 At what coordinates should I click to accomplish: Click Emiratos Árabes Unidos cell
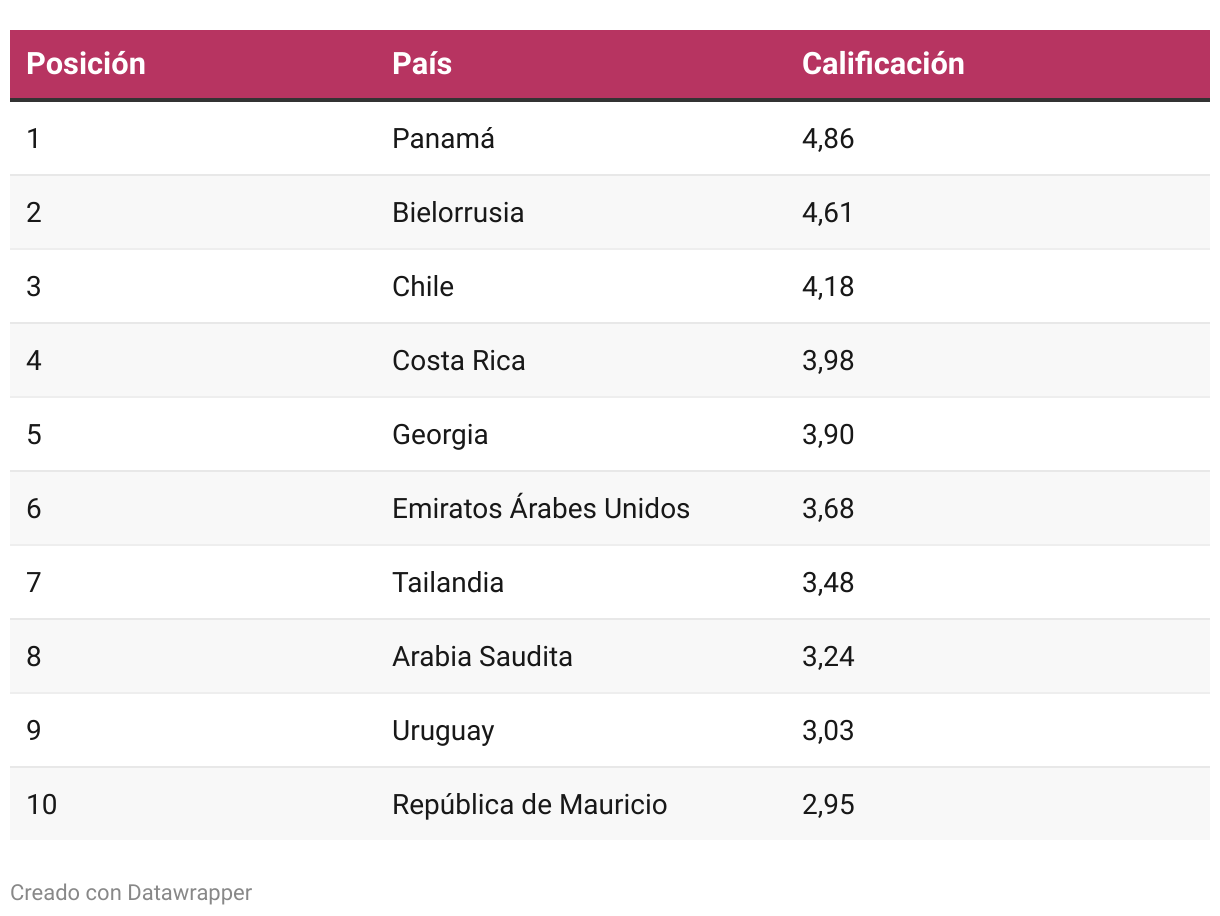[x=540, y=508]
